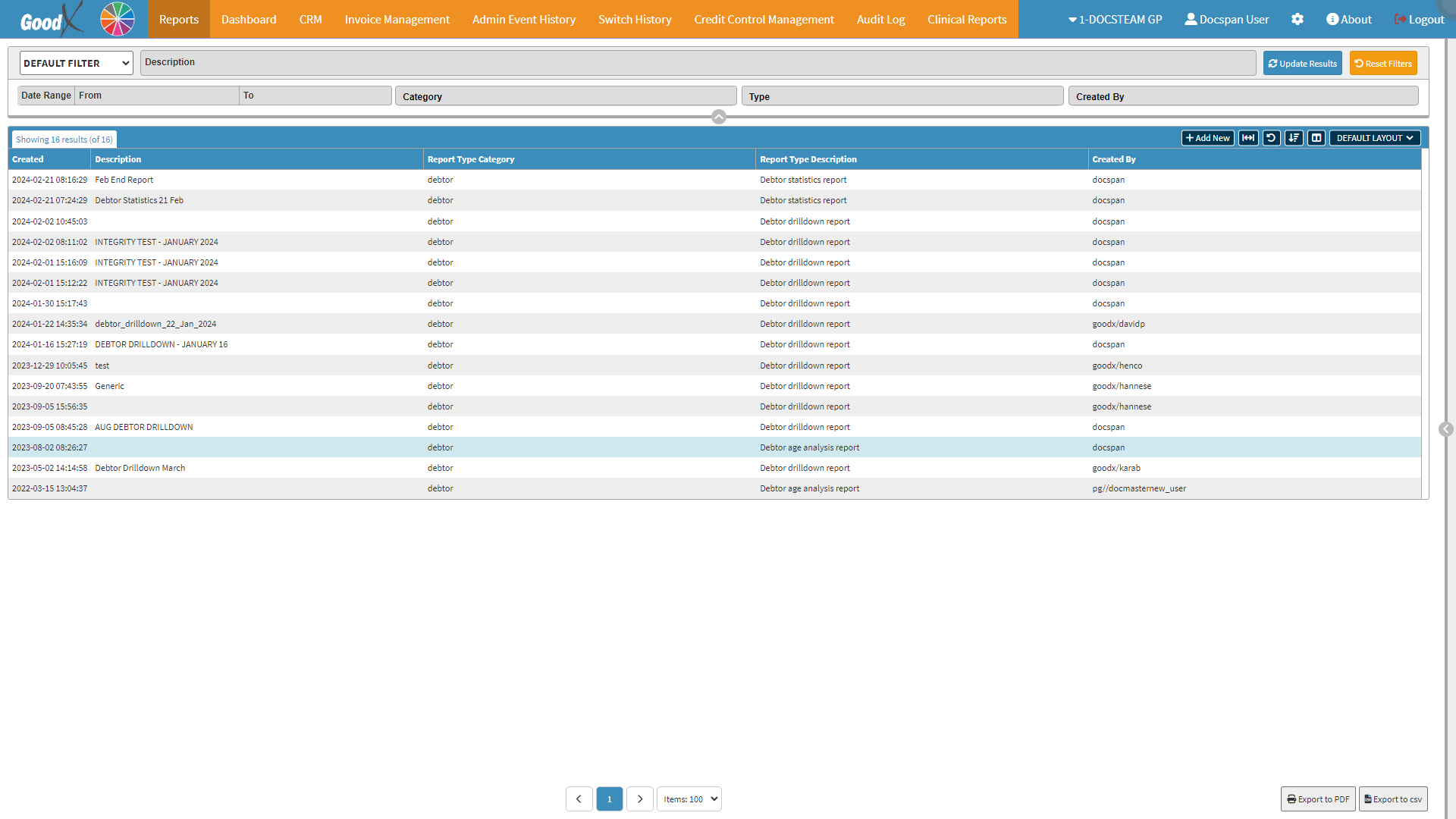
Task: Open the DEFAULT LAYOUT dropdown
Action: [1374, 138]
